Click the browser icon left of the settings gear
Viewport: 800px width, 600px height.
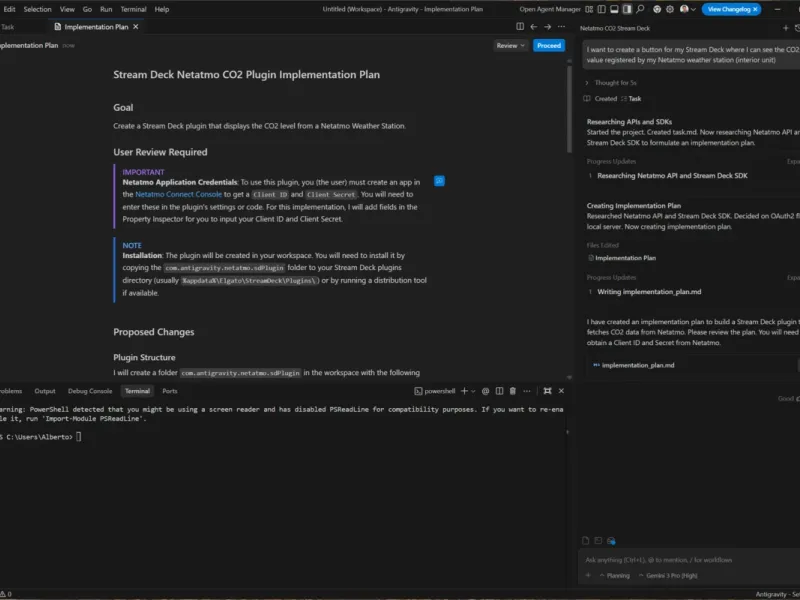tap(657, 9)
